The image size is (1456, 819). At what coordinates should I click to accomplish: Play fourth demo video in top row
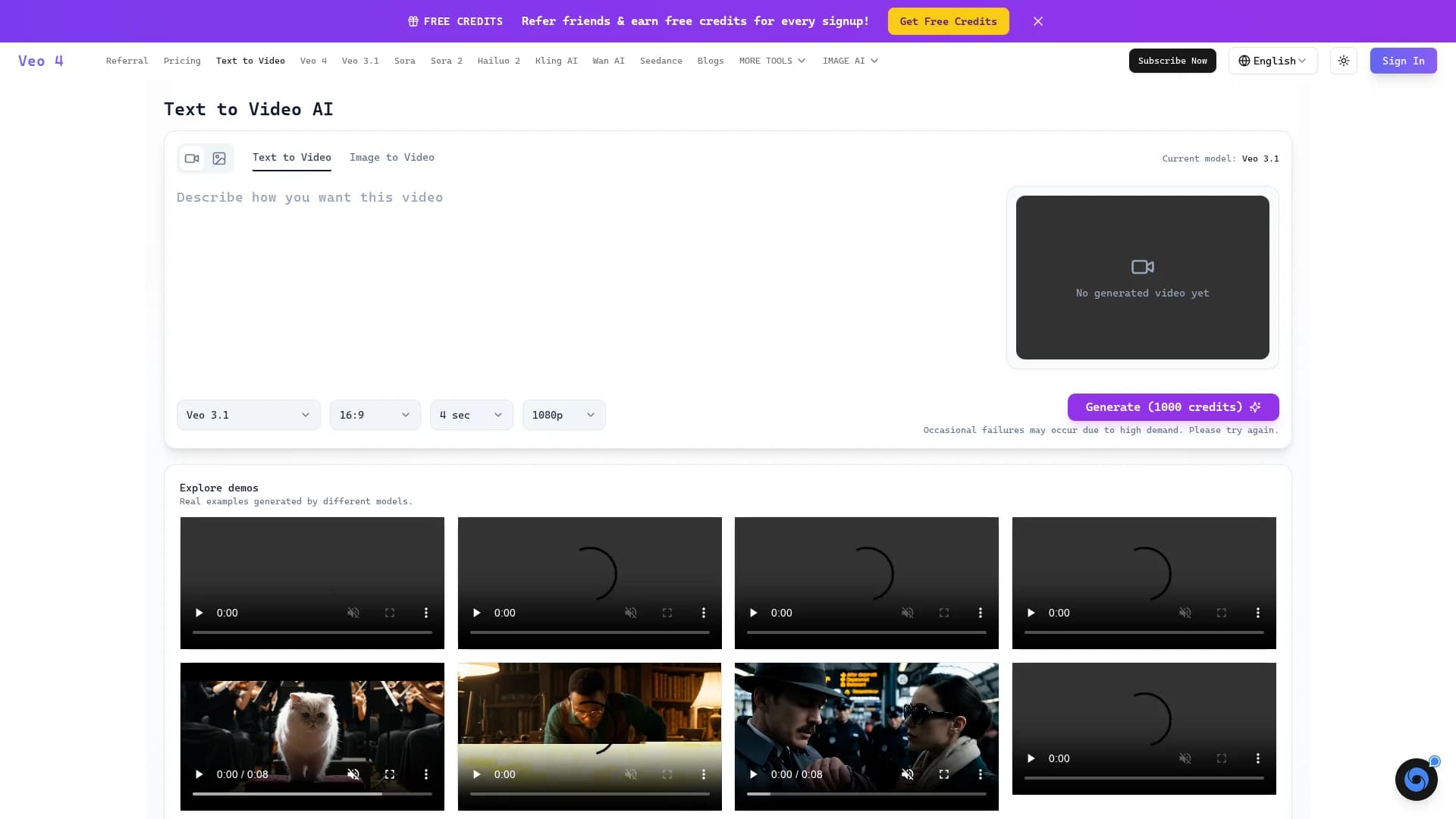click(x=1031, y=613)
